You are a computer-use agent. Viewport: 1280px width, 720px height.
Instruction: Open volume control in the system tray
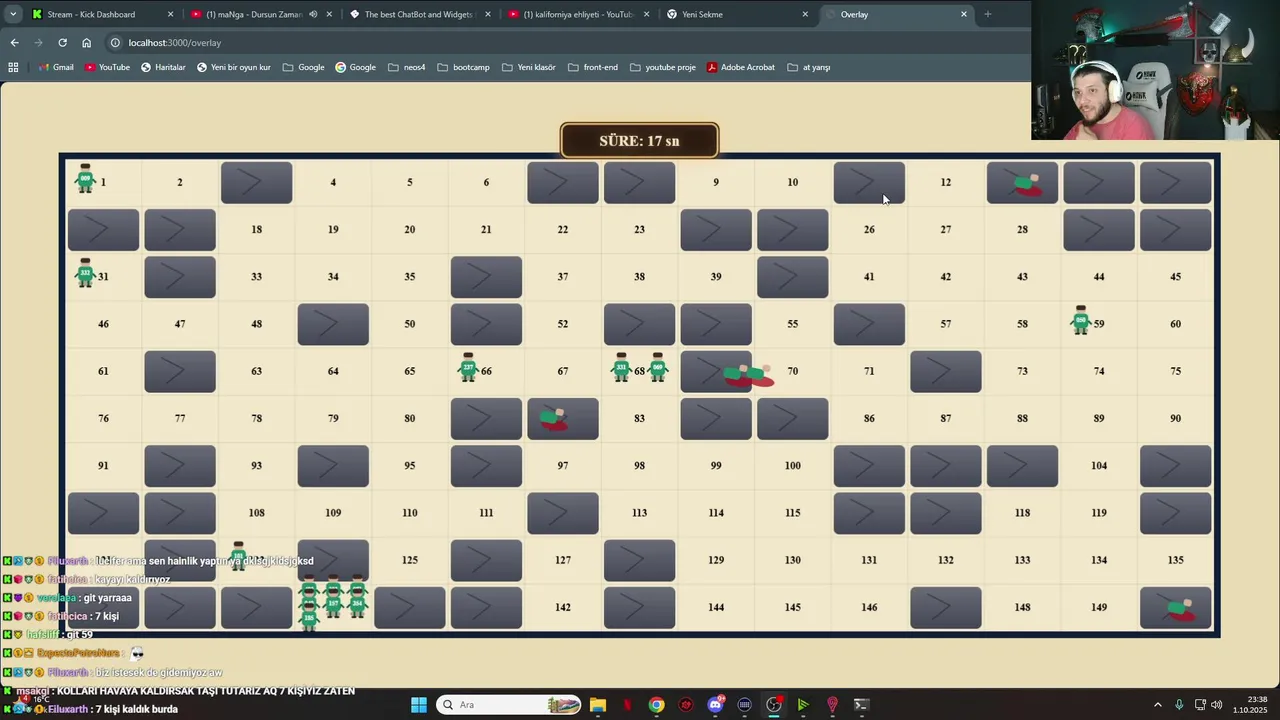click(x=1217, y=705)
